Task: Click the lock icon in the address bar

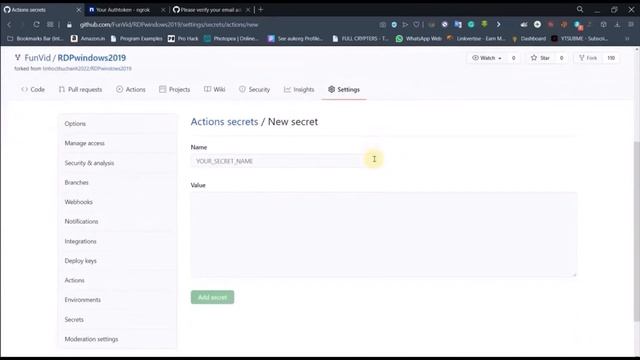Action: [69, 24]
